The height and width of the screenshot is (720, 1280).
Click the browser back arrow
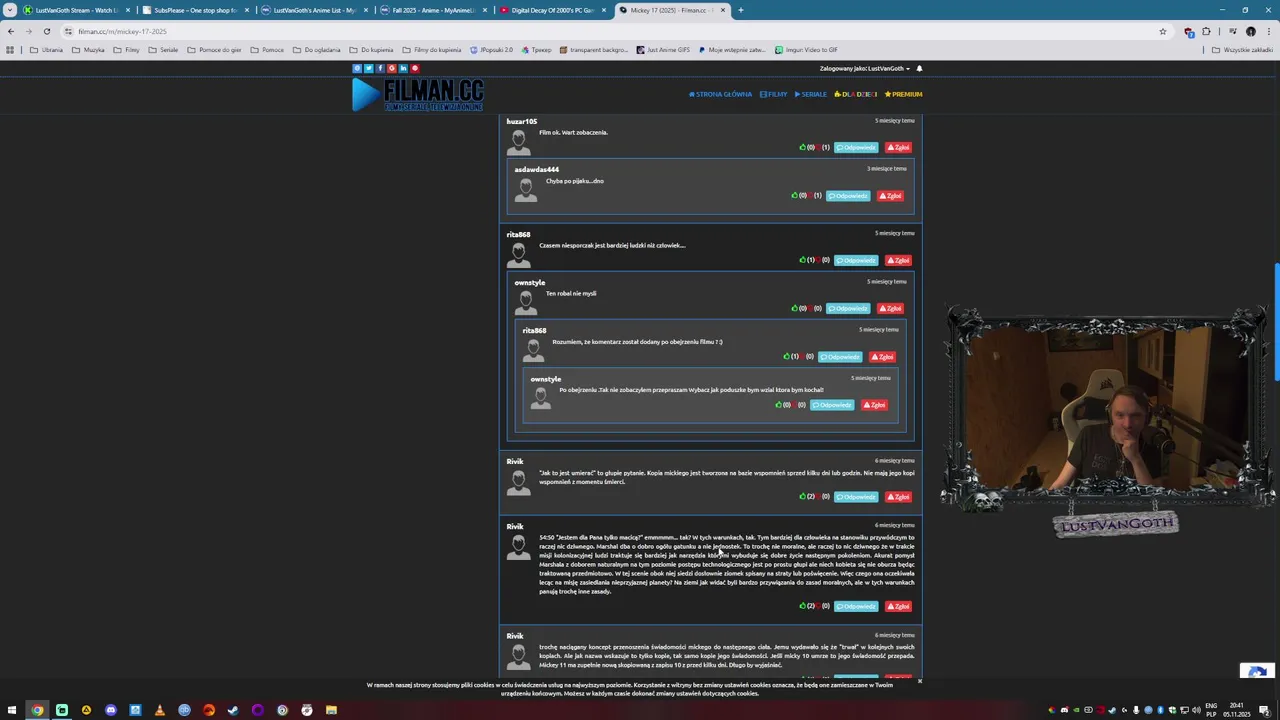(x=11, y=31)
